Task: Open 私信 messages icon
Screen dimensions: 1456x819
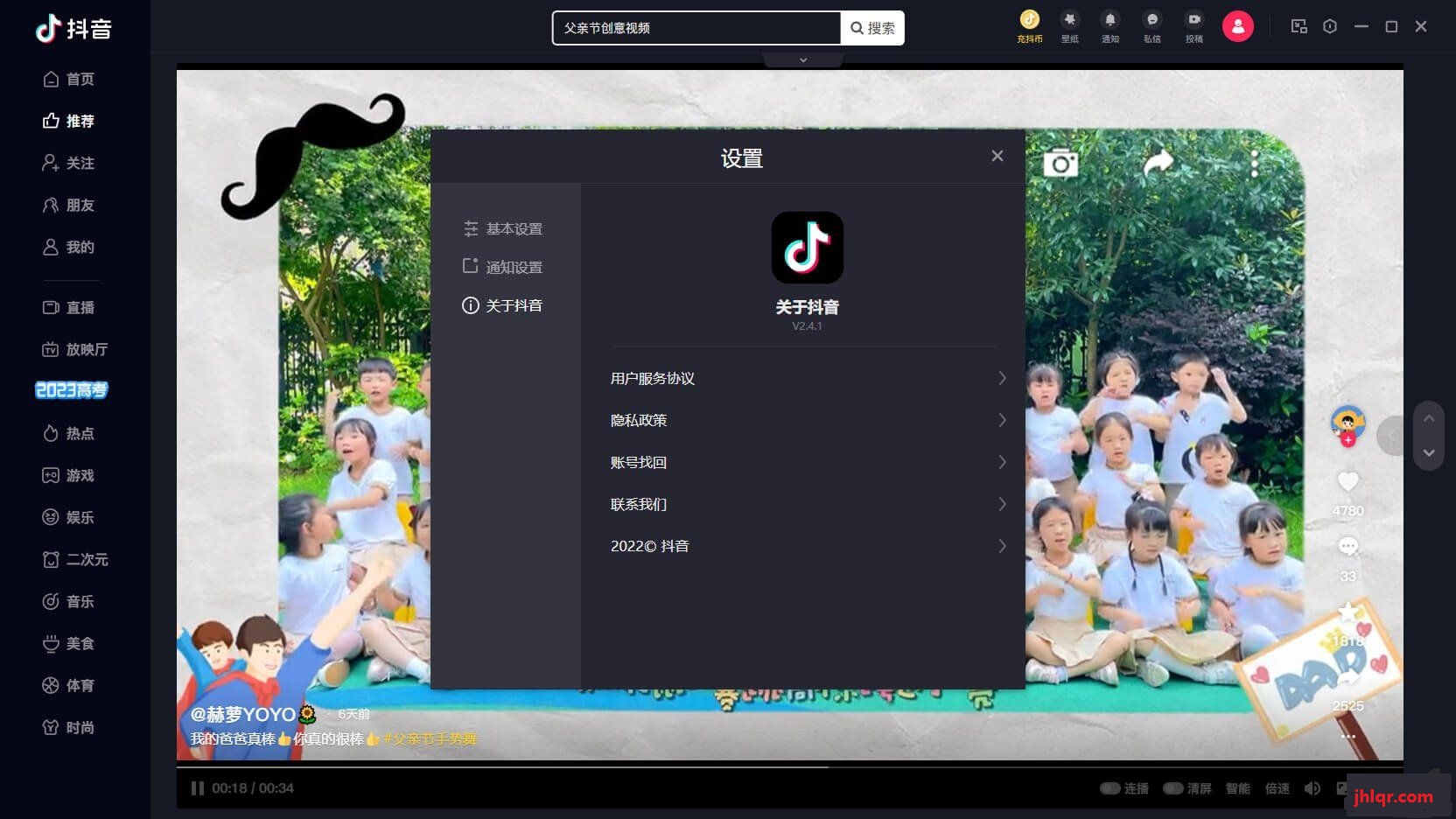Action: pos(1151,19)
